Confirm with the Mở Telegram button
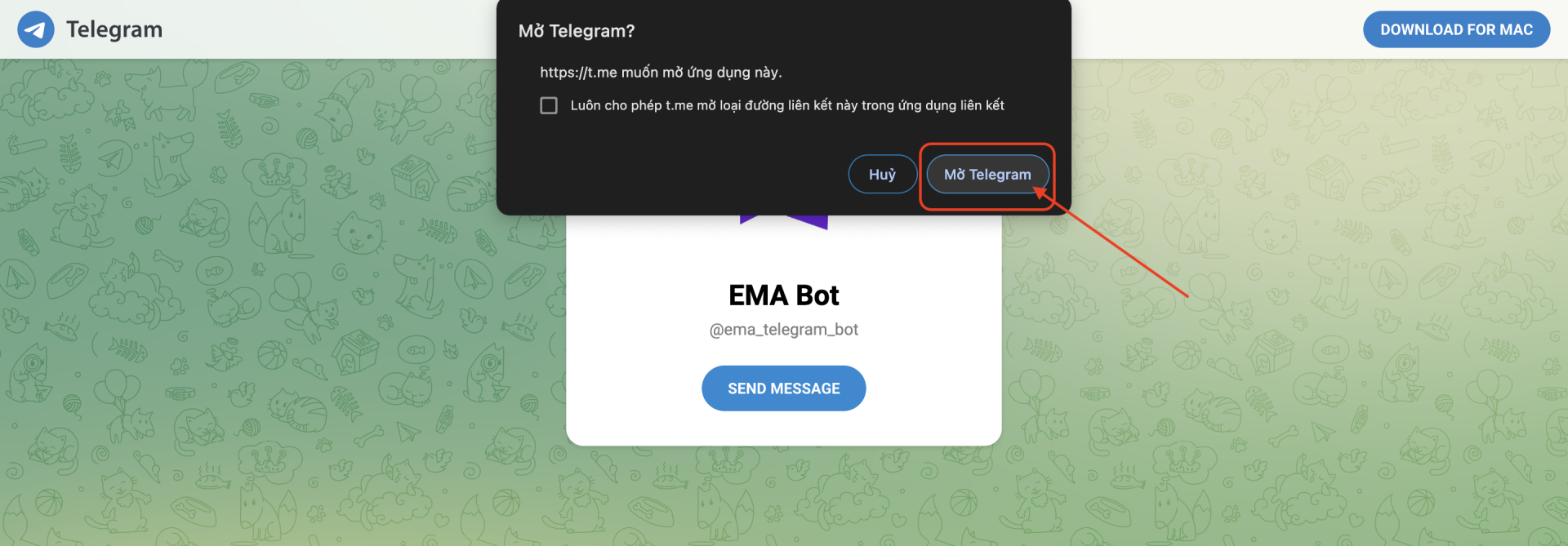Screen dimensions: 1568x546 click(x=987, y=174)
